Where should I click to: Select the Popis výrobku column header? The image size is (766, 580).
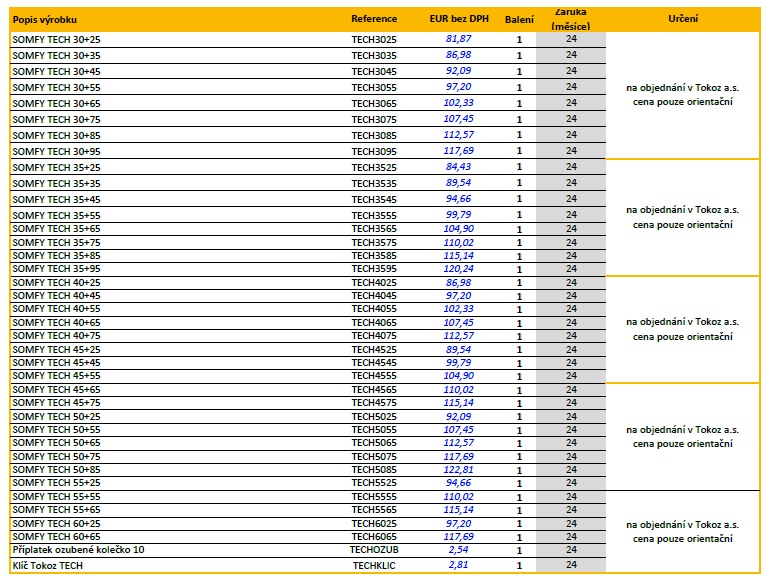point(44,20)
